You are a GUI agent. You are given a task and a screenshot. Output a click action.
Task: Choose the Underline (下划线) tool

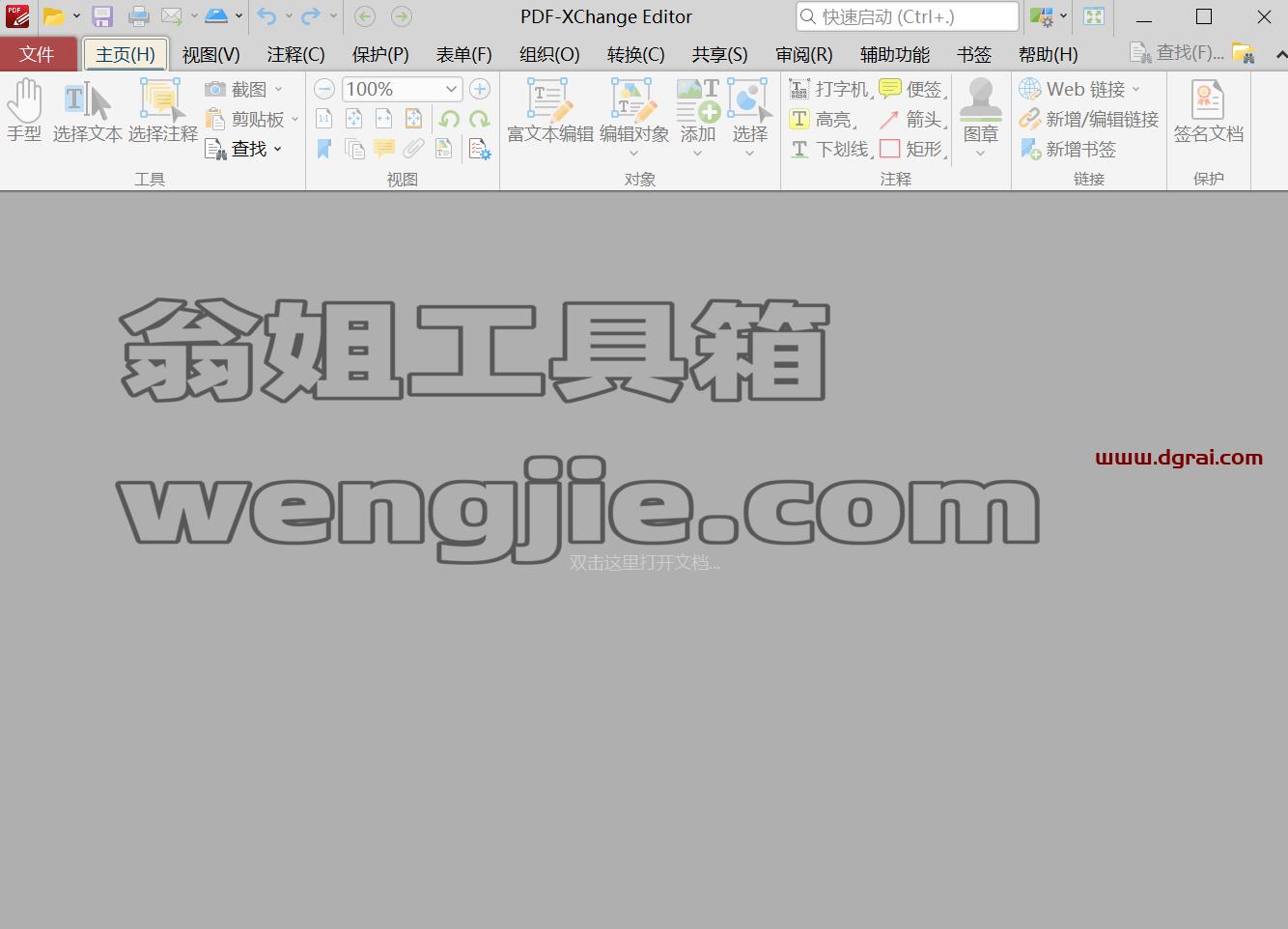[x=830, y=149]
